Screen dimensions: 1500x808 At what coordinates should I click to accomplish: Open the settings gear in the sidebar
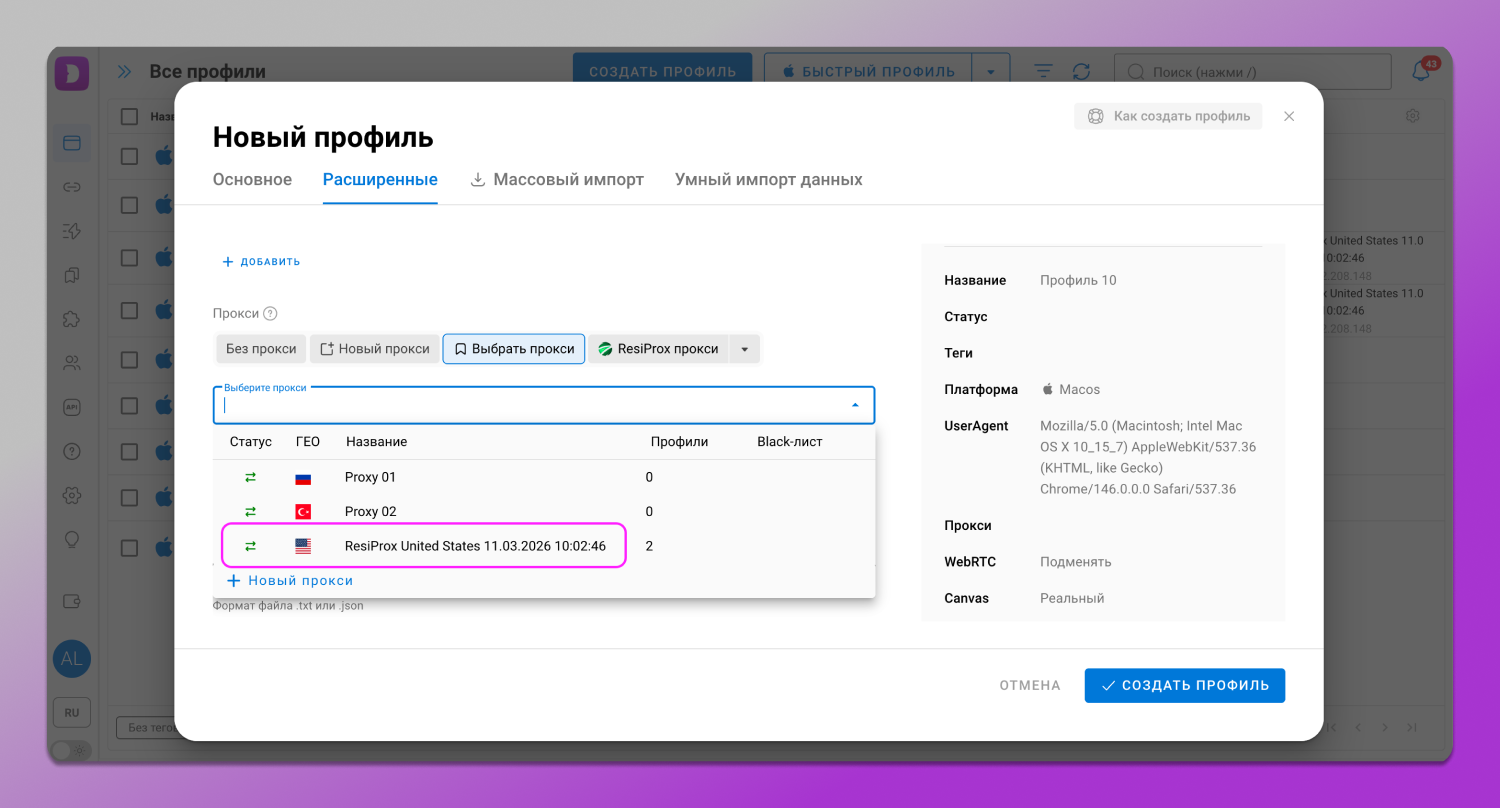pyautogui.click(x=71, y=494)
